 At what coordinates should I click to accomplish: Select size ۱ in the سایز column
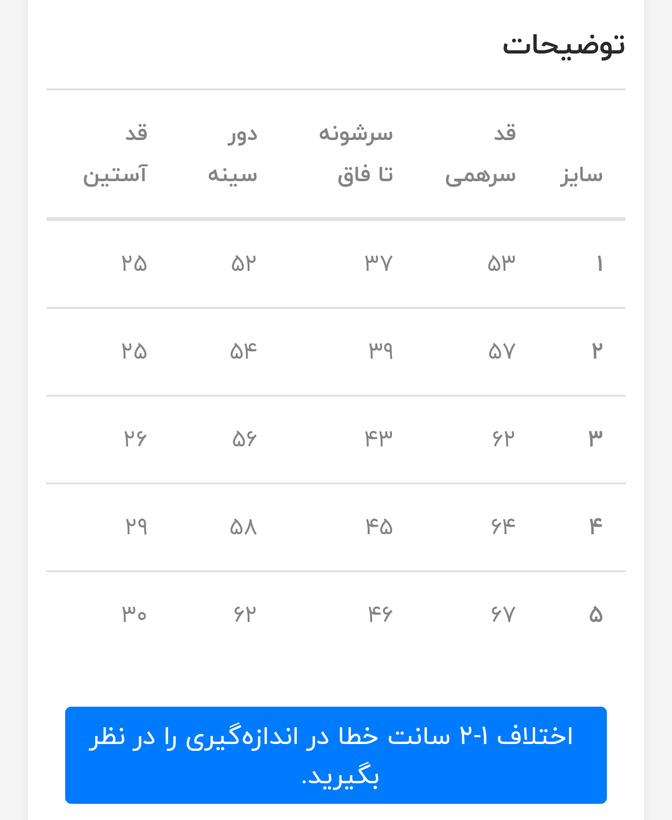pos(599,264)
